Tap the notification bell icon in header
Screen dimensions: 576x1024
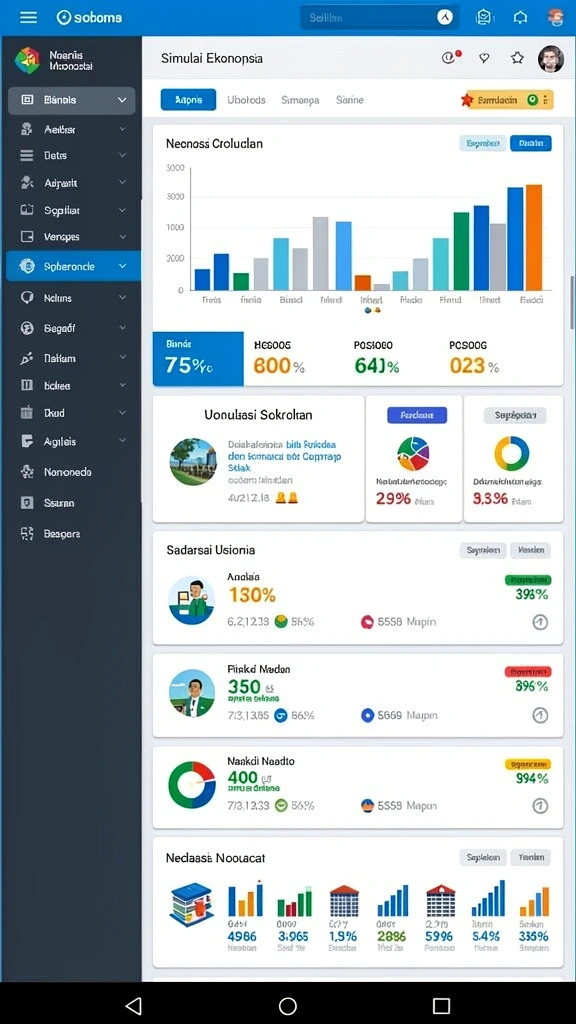[520, 18]
